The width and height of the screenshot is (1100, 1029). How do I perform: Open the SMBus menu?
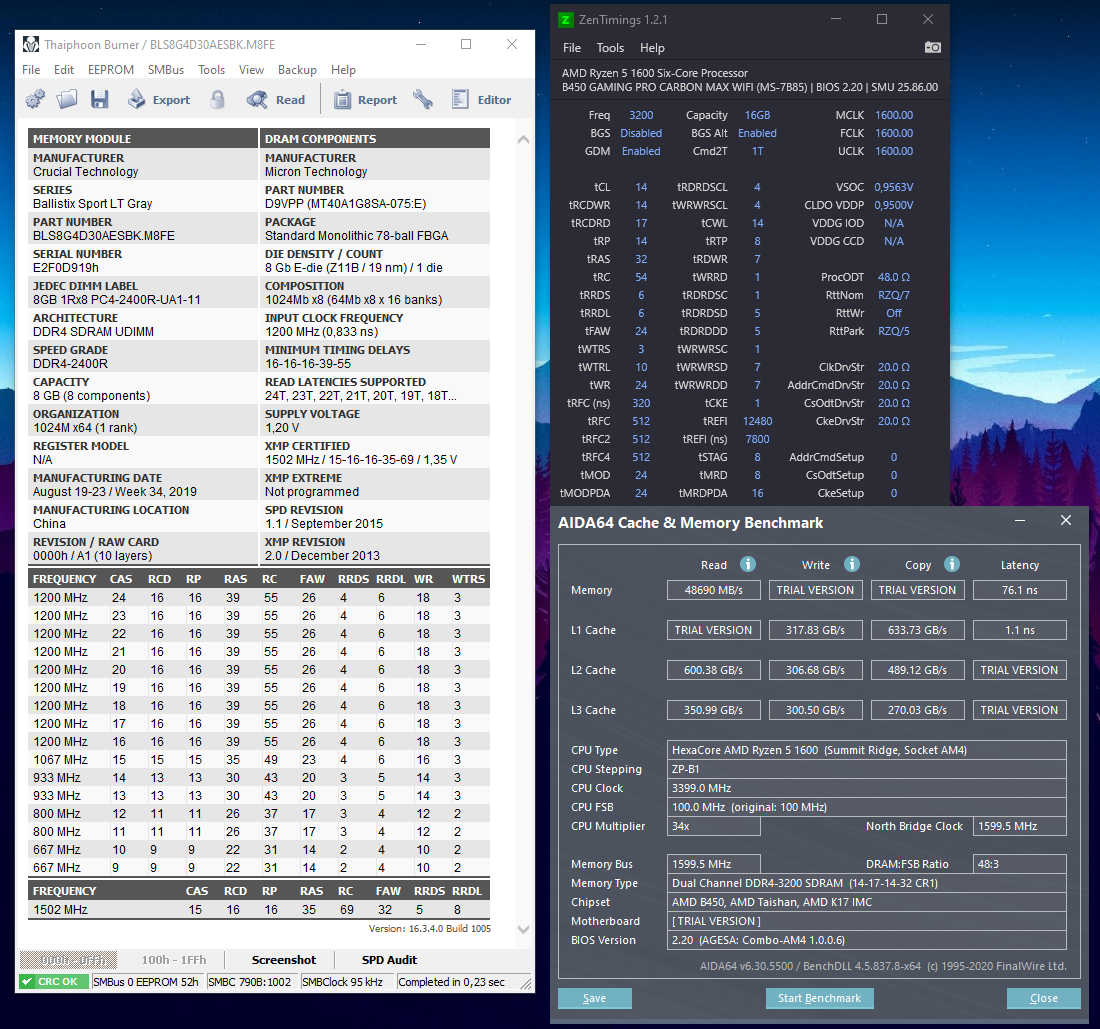tap(166, 69)
